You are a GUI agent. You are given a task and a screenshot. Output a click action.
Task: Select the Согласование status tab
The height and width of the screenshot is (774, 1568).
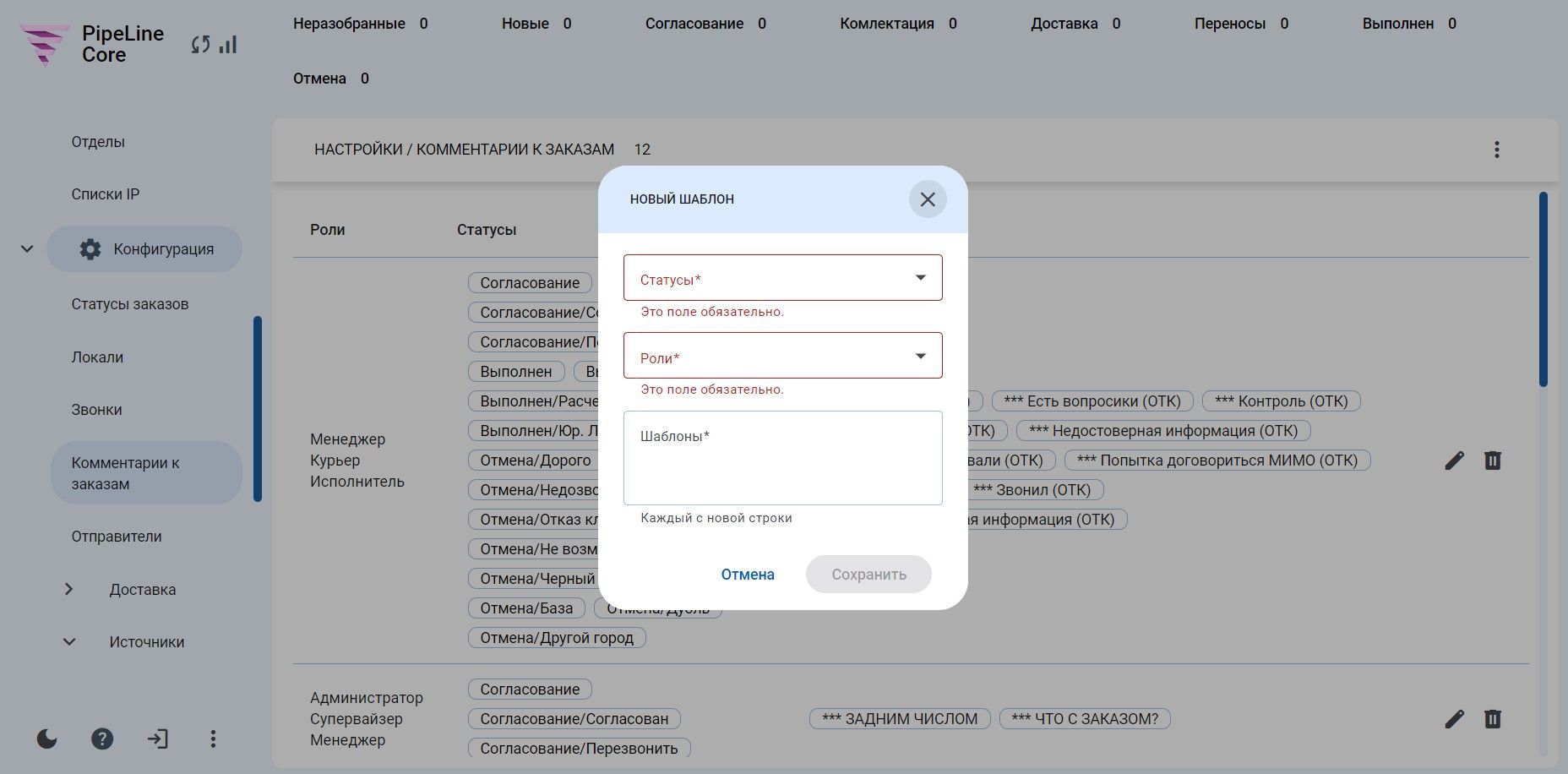(x=706, y=24)
